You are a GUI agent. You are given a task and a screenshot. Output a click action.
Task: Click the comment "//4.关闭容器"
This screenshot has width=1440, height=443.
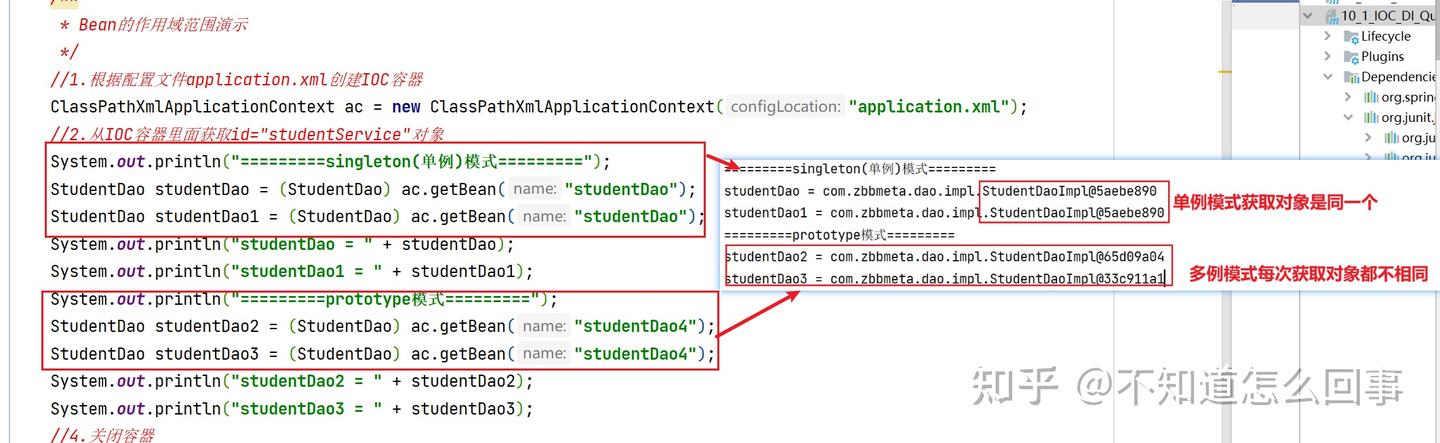click(x=102, y=435)
